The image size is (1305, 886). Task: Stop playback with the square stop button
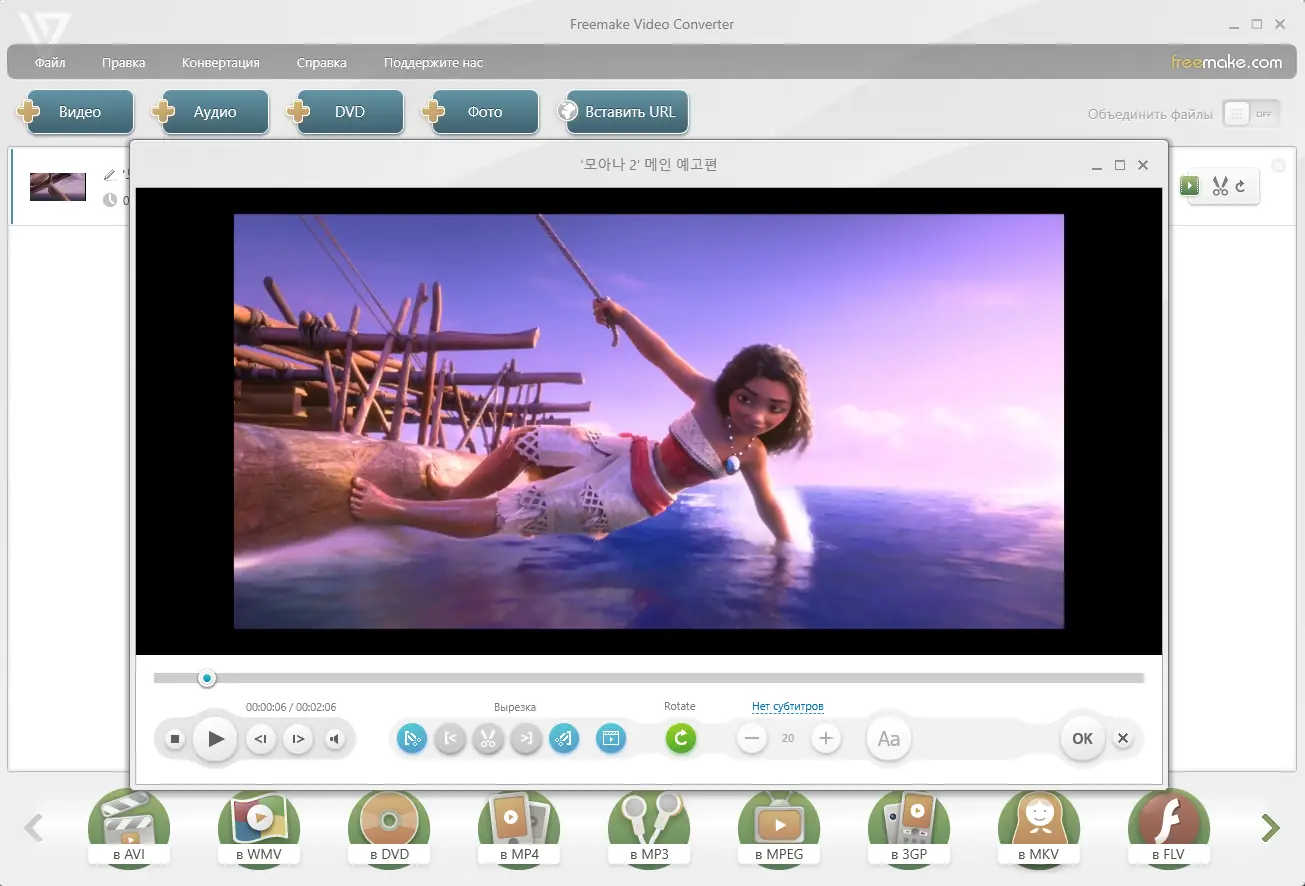175,740
